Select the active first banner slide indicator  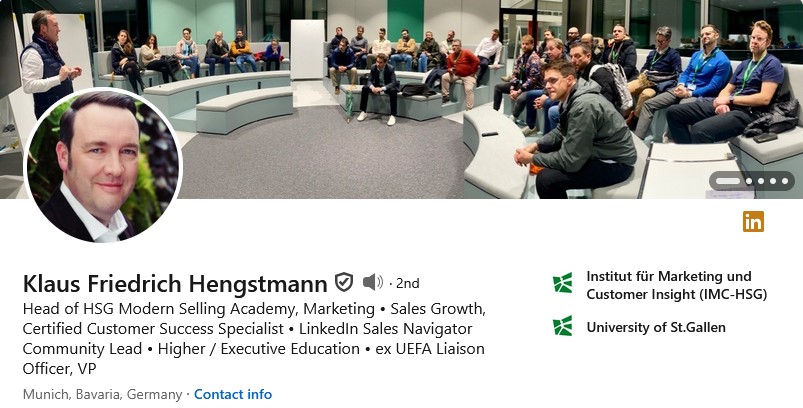click(x=728, y=181)
